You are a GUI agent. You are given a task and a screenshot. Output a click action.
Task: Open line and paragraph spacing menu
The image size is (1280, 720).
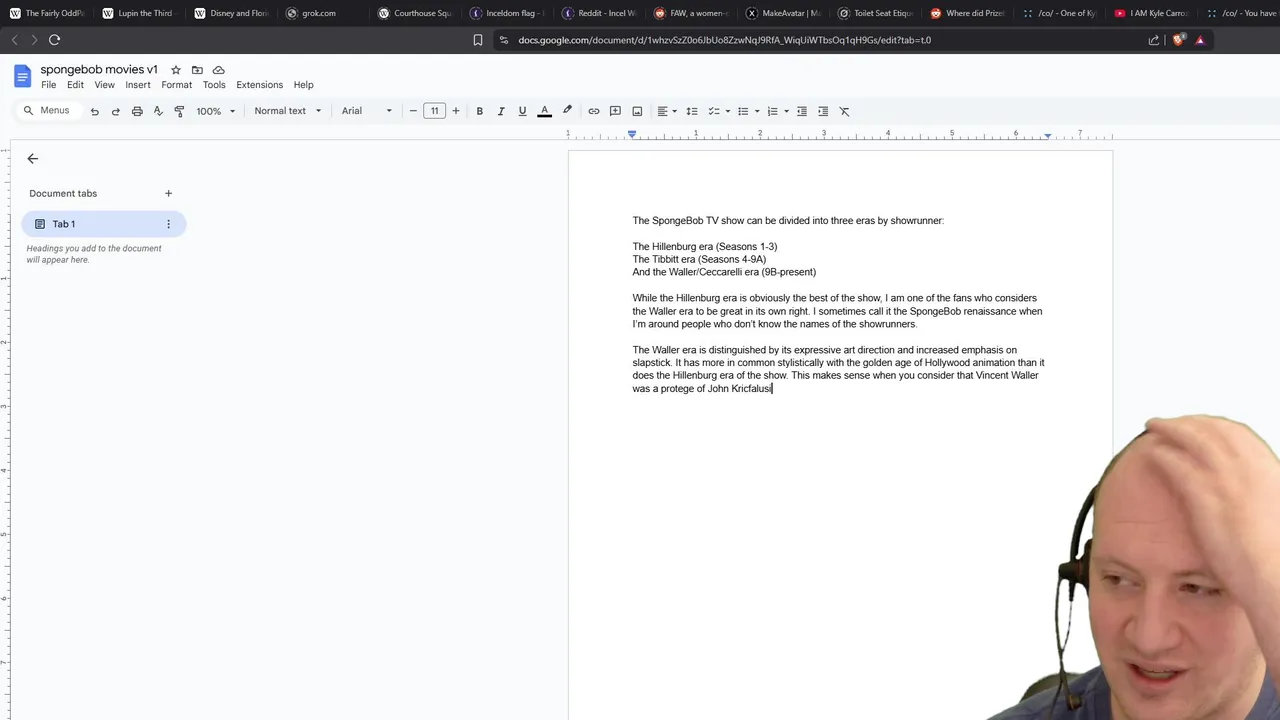pyautogui.click(x=691, y=111)
